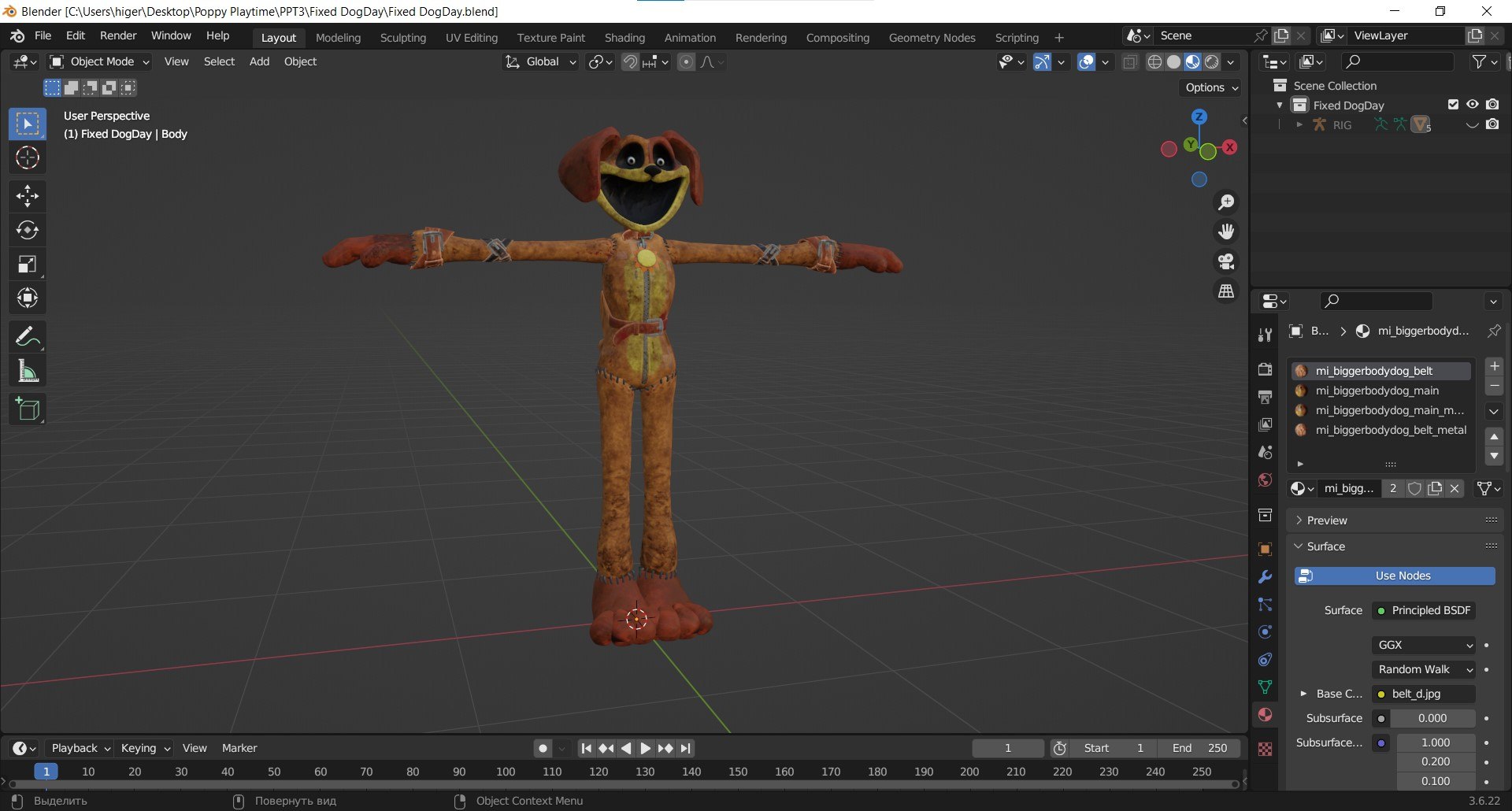Open GGX distribution dropdown
This screenshot has width=1512, height=811.
point(1424,645)
